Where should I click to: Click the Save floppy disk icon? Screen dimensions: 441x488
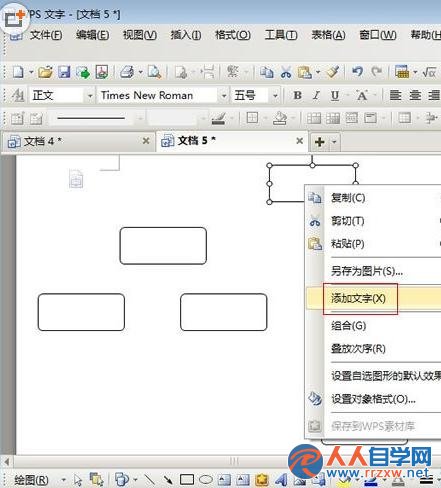[64, 72]
